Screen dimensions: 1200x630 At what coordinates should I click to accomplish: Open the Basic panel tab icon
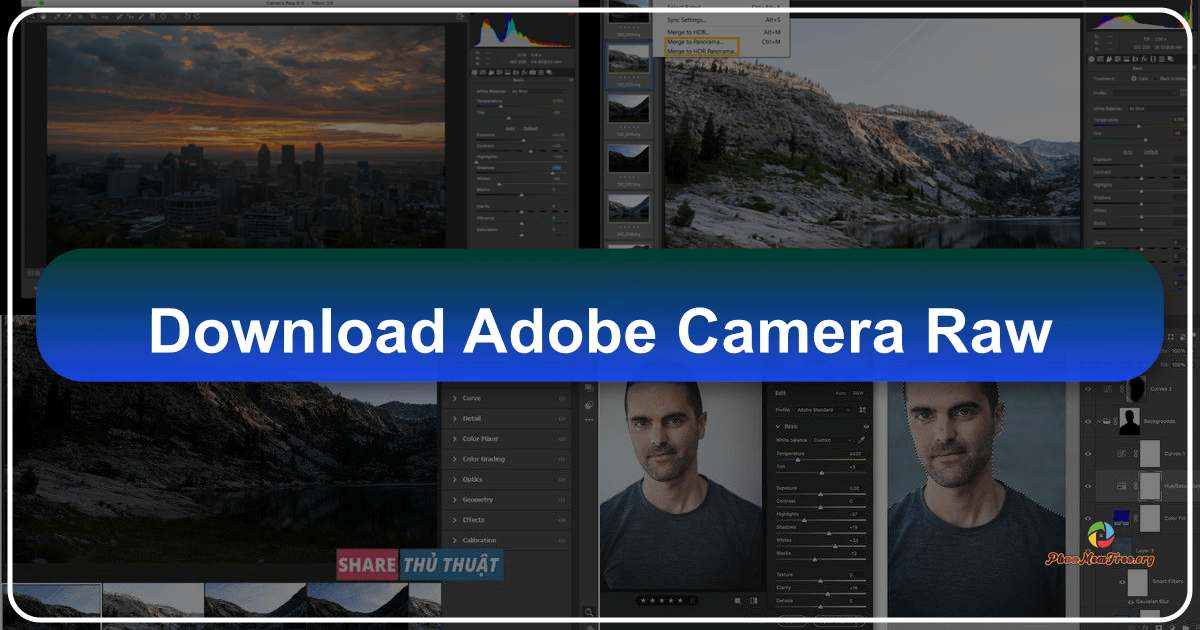tap(474, 72)
